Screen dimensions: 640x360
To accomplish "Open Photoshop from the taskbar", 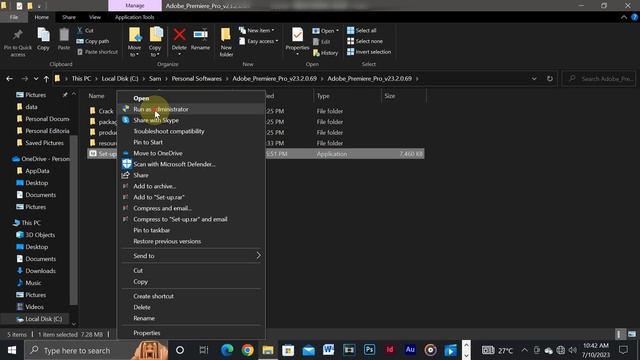I will point(369,350).
